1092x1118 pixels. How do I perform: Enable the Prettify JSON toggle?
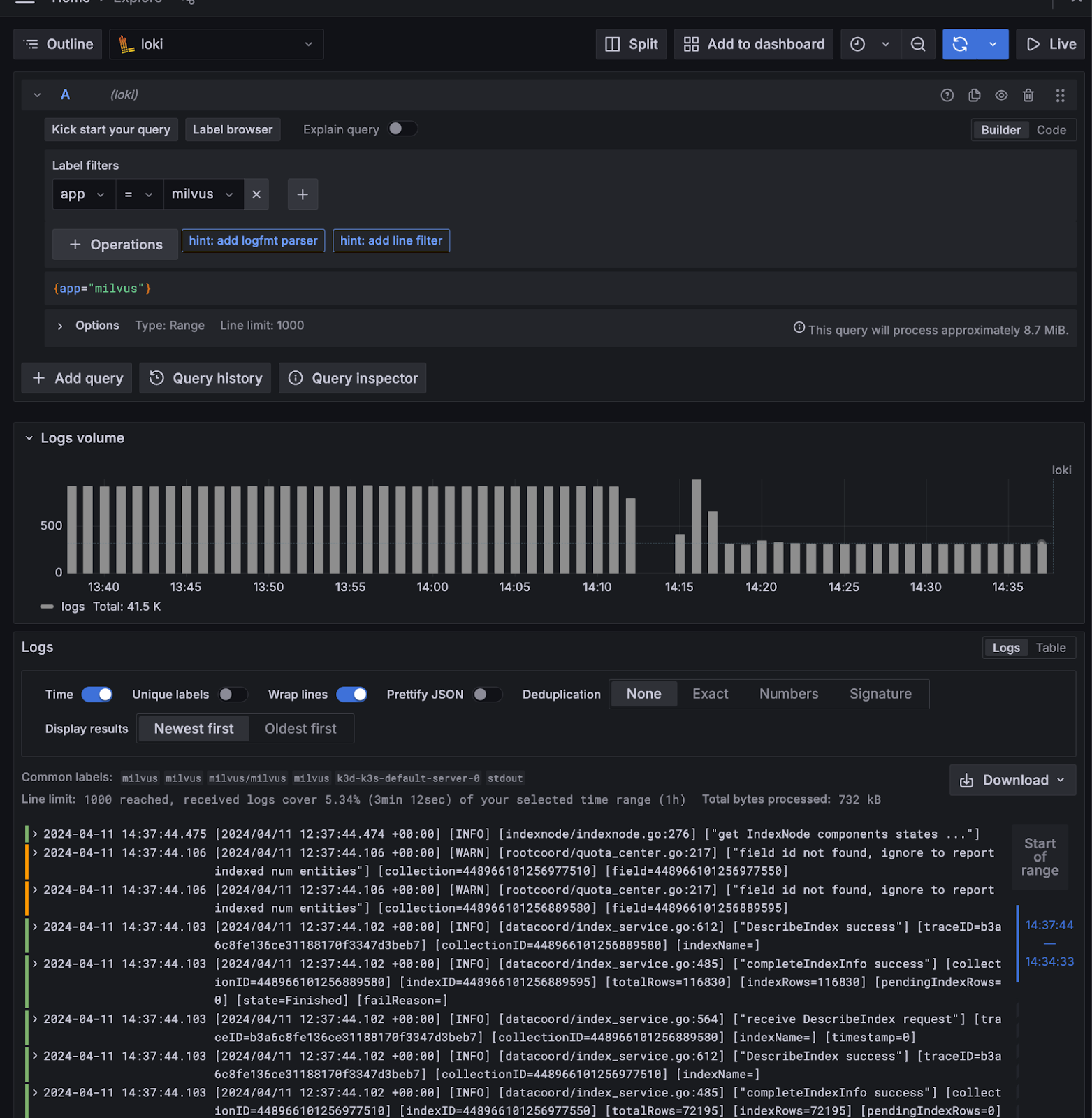[487, 694]
